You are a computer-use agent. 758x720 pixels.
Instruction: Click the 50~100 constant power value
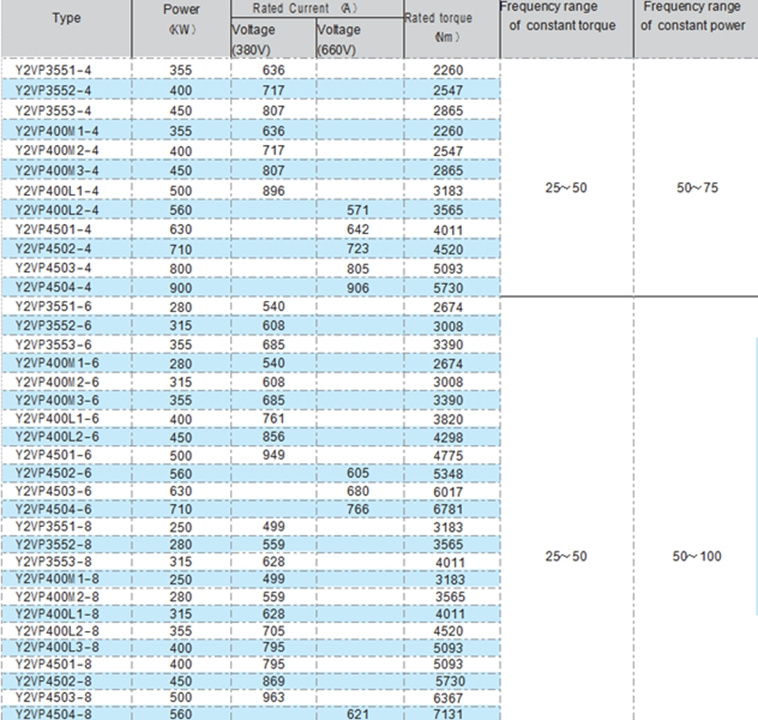[697, 556]
